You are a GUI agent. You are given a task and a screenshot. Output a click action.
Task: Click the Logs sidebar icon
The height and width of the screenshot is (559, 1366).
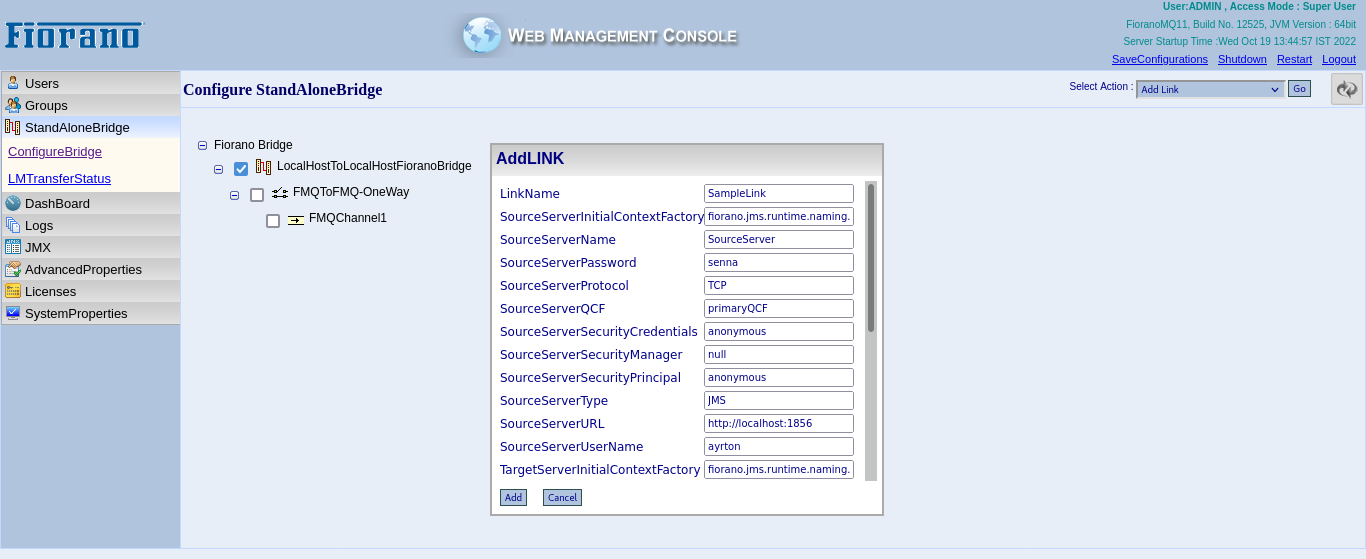(13, 225)
